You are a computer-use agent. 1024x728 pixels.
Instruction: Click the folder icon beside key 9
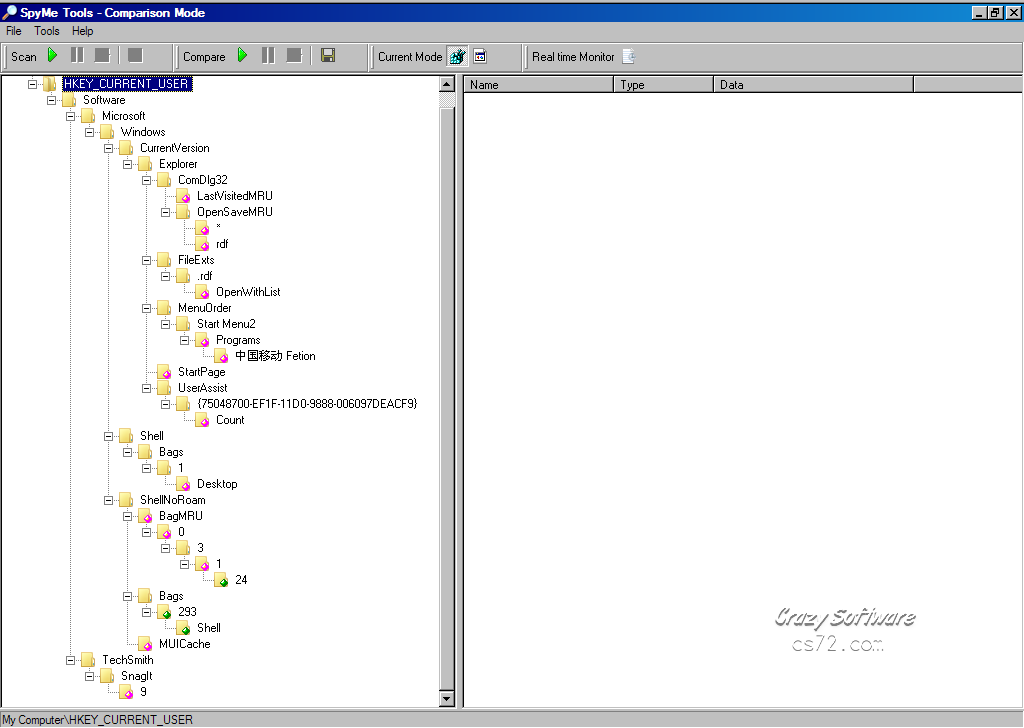(x=126, y=692)
